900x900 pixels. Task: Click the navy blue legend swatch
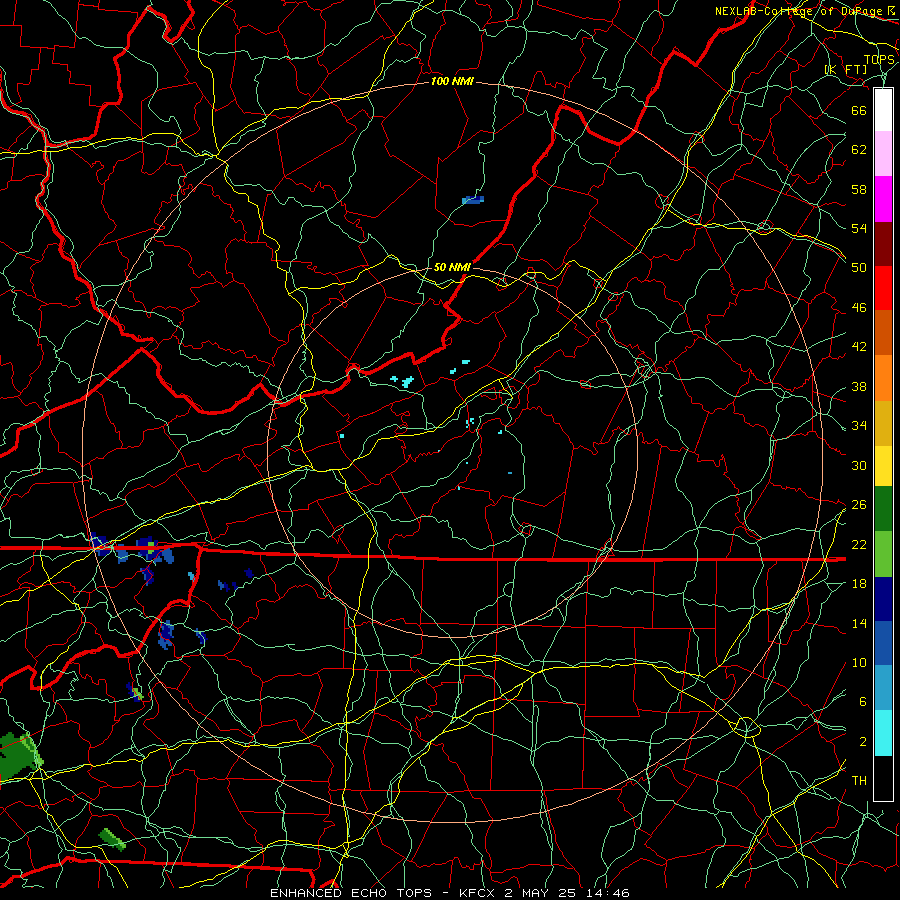[x=883, y=599]
